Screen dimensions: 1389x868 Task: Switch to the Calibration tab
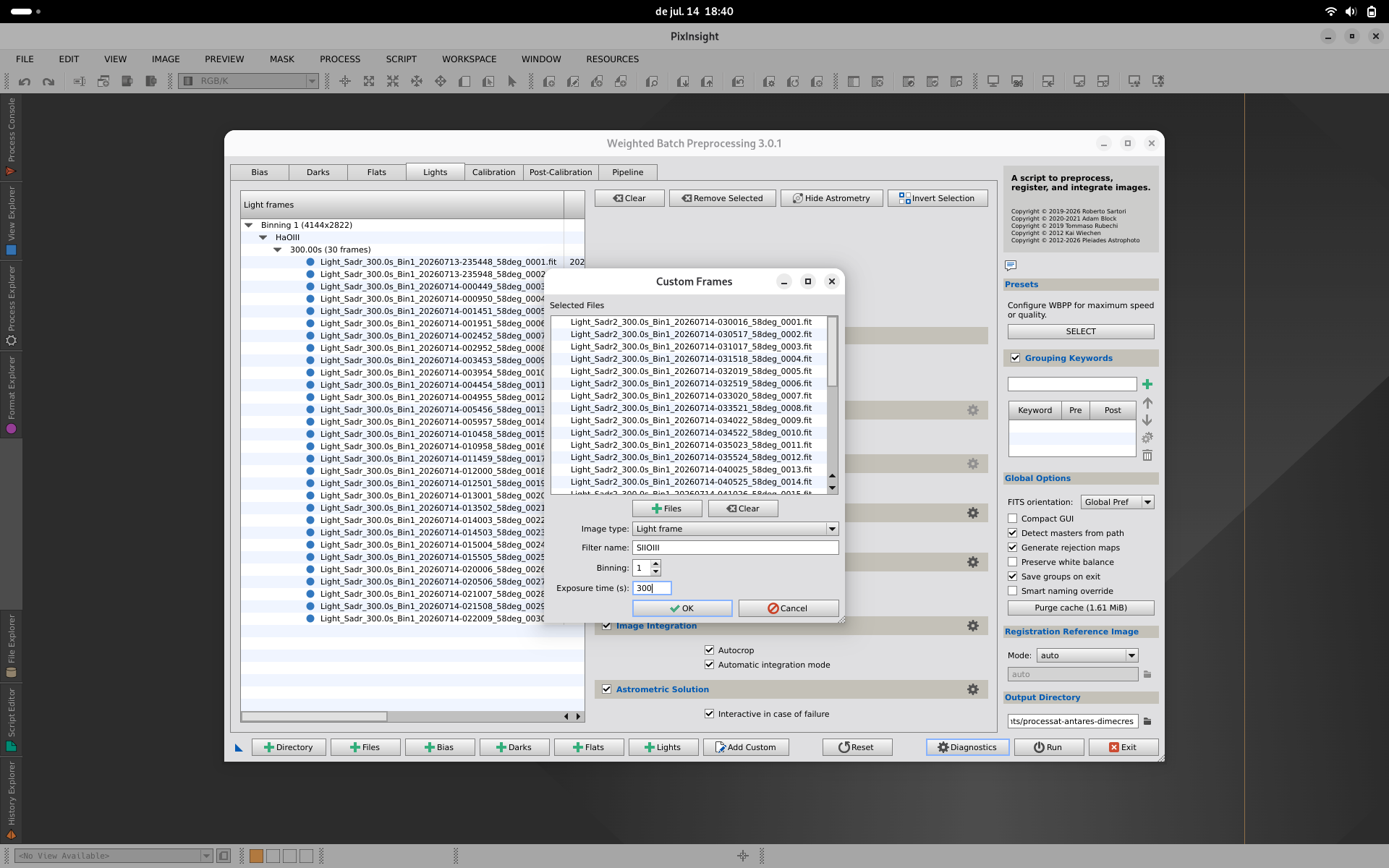(x=493, y=172)
